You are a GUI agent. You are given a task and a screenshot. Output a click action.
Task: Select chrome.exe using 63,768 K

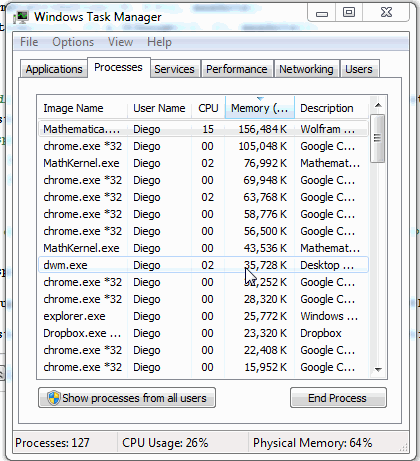203,197
